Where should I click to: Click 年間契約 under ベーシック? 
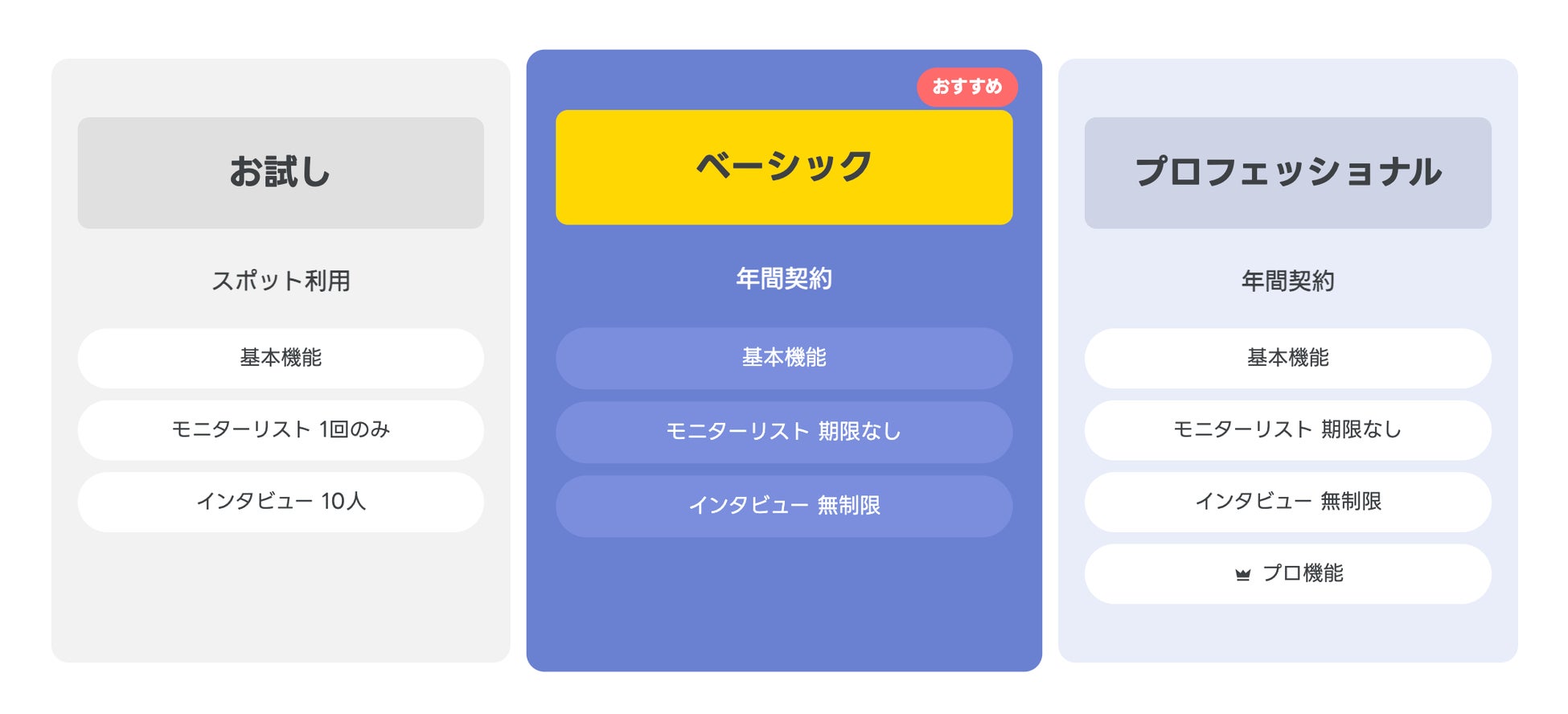pyautogui.click(x=783, y=279)
